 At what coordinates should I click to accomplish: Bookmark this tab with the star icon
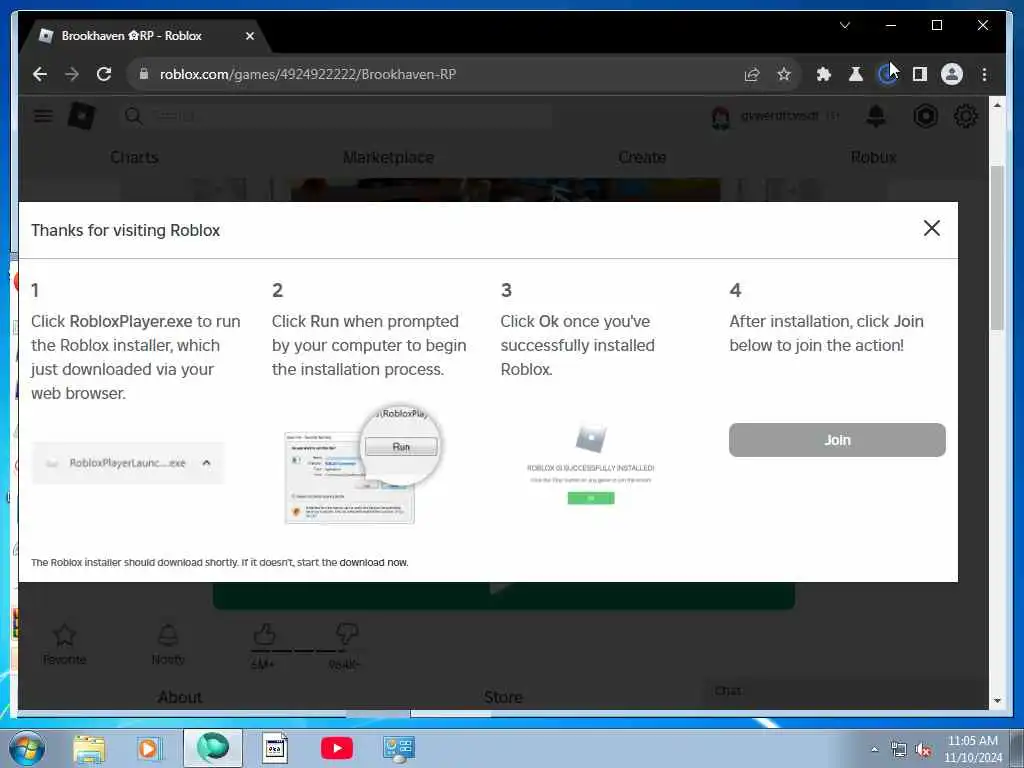click(784, 74)
